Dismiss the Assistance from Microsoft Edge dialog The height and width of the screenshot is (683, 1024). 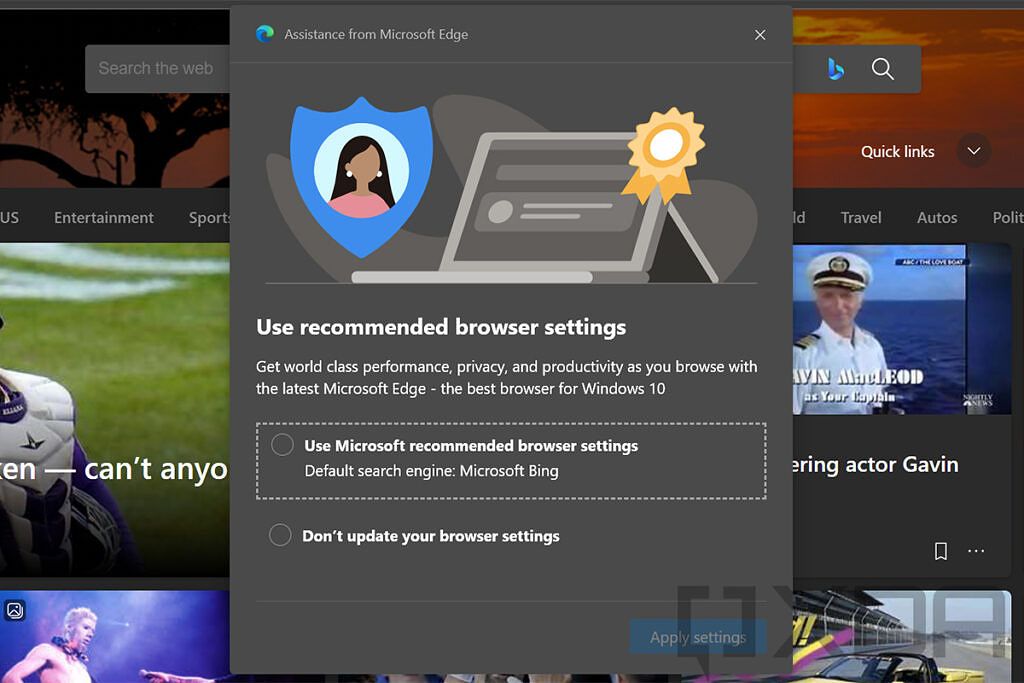760,34
